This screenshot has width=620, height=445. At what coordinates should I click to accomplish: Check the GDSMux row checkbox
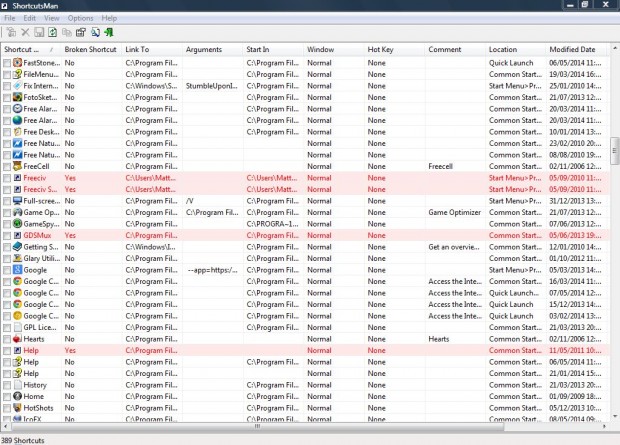pyautogui.click(x=7, y=236)
